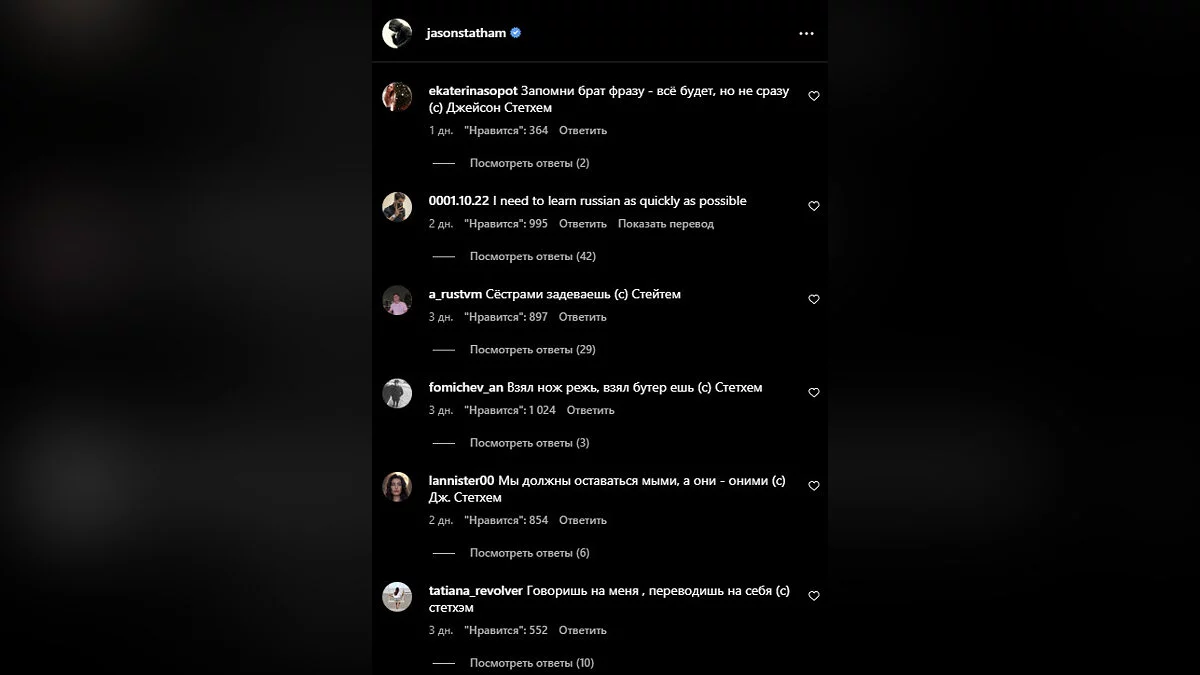
Task: Open tatiana_revolver username link
Action: pos(475,590)
